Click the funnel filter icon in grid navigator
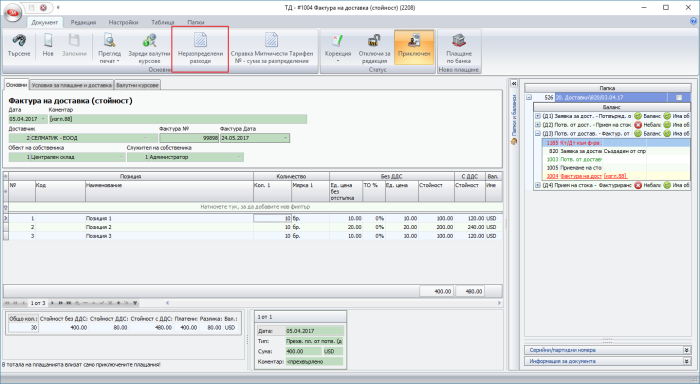Viewport: 700px width, 384px height. (x=135, y=303)
